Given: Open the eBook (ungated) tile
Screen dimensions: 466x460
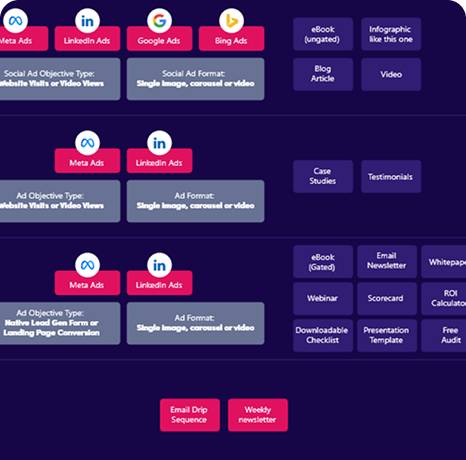Looking at the screenshot, I should (323, 34).
